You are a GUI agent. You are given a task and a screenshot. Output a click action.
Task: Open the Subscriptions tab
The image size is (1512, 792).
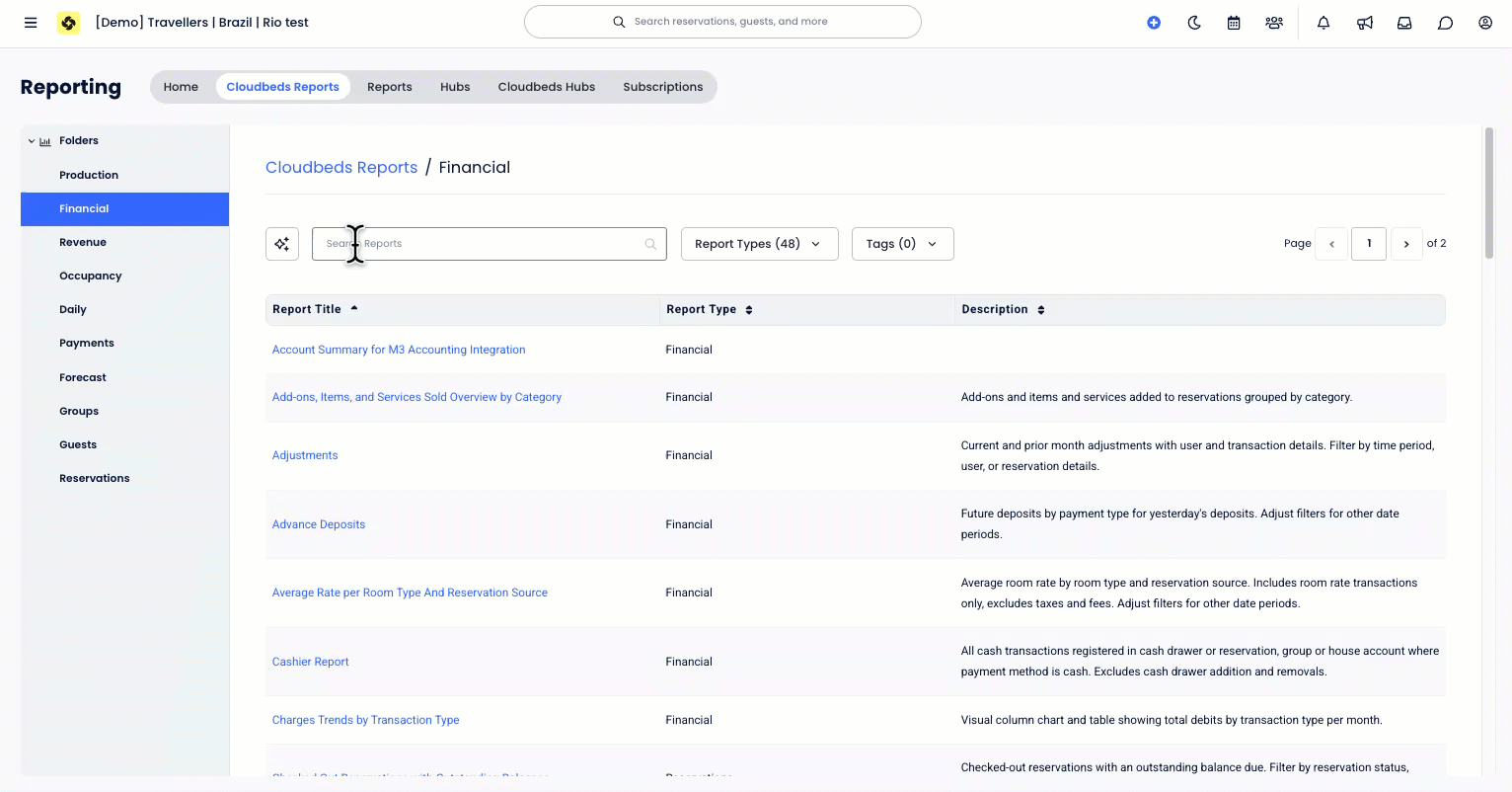coord(662,86)
